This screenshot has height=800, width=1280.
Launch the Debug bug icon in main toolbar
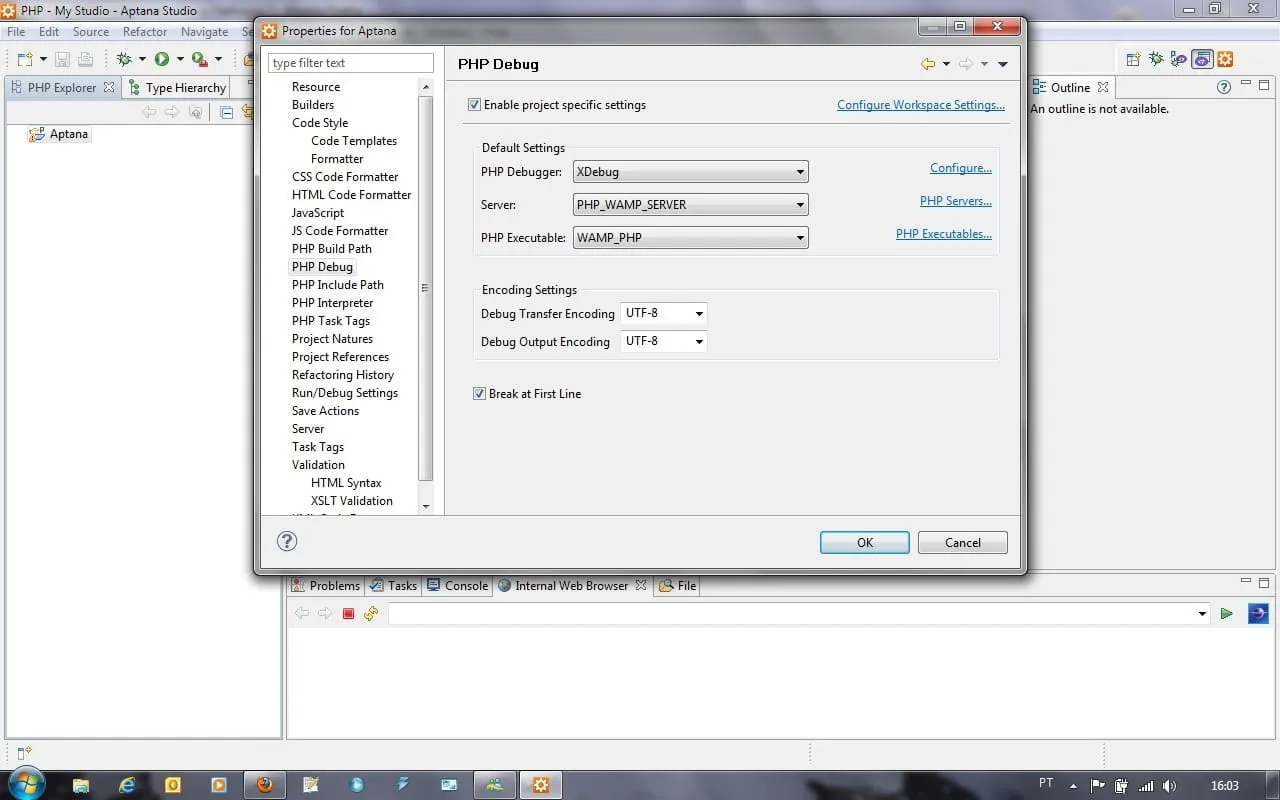click(124, 60)
